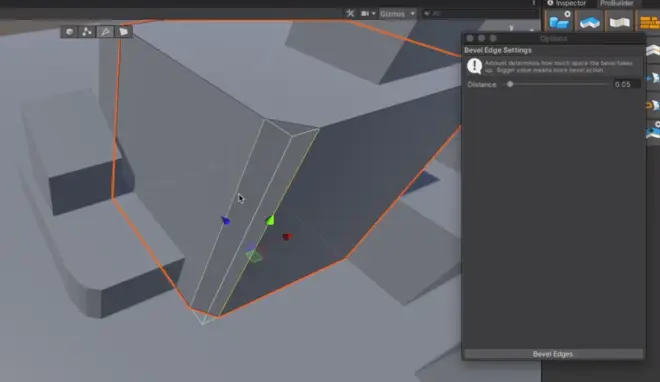Switch to Edge selection mode icon
The width and height of the screenshot is (660, 382).
pyautogui.click(x=105, y=32)
